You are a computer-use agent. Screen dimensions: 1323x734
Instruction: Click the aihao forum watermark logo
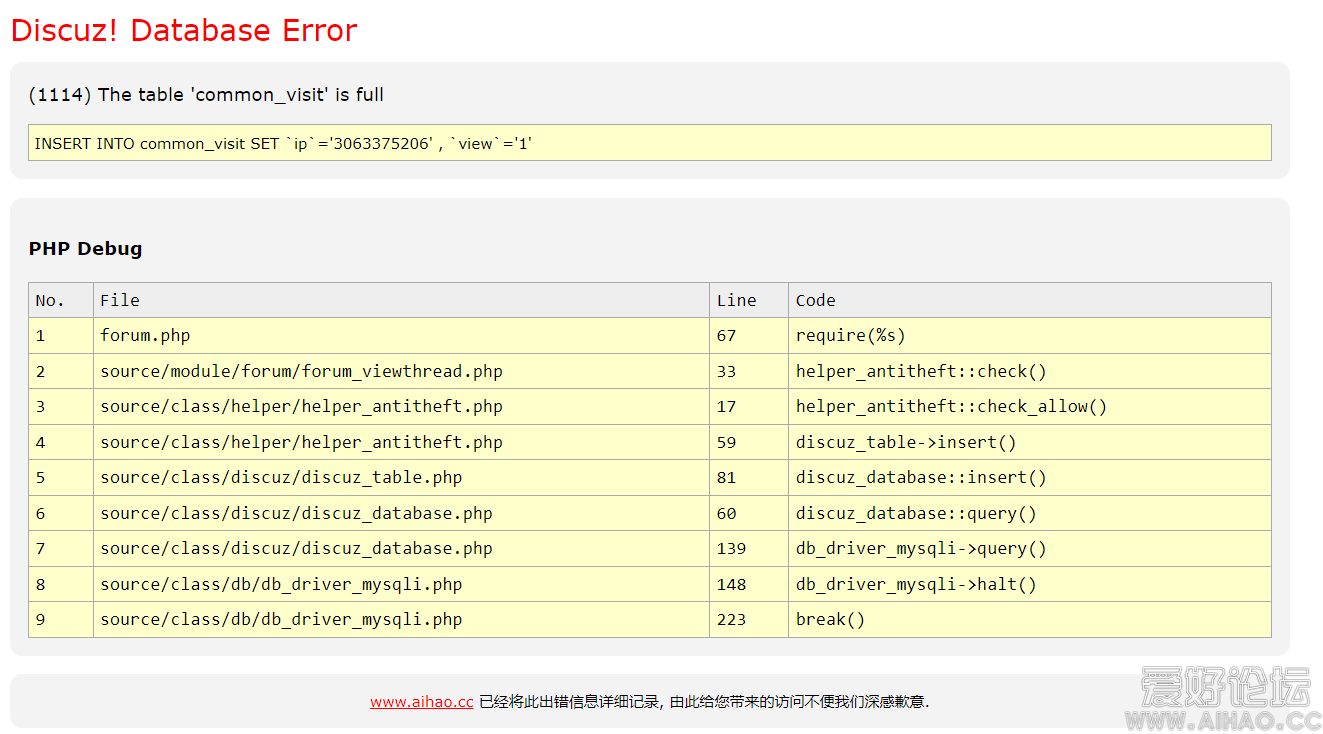pyautogui.click(x=1223, y=698)
